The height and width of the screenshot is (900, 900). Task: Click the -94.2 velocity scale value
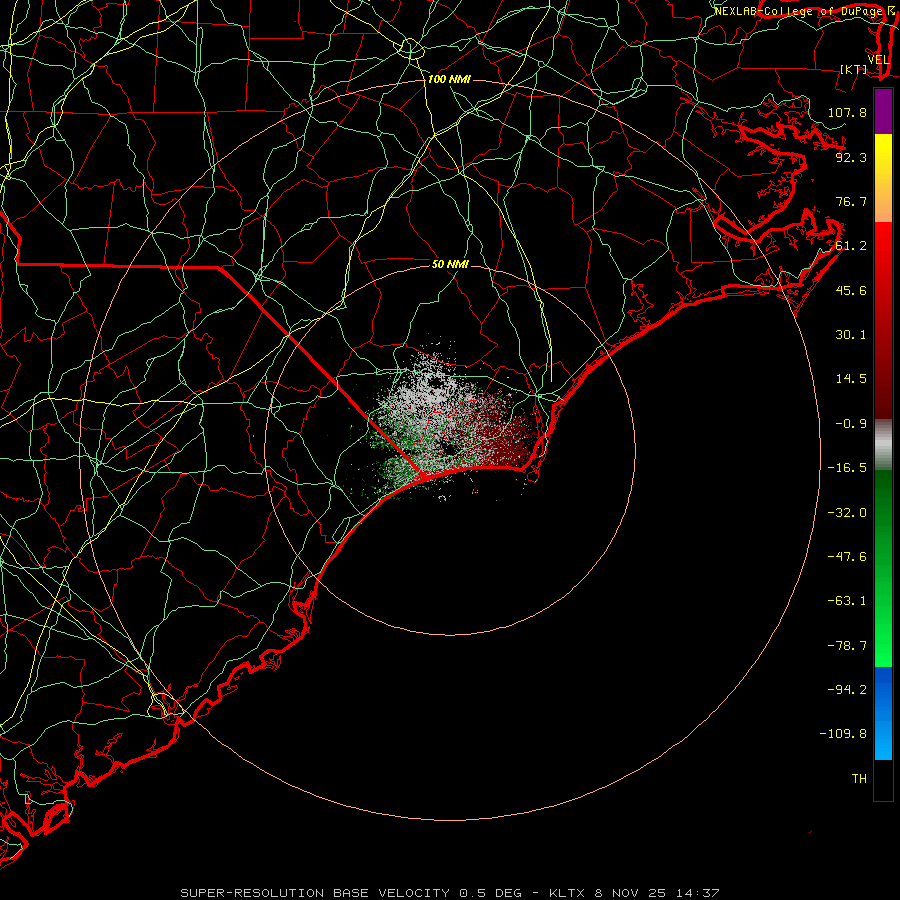tap(847, 689)
